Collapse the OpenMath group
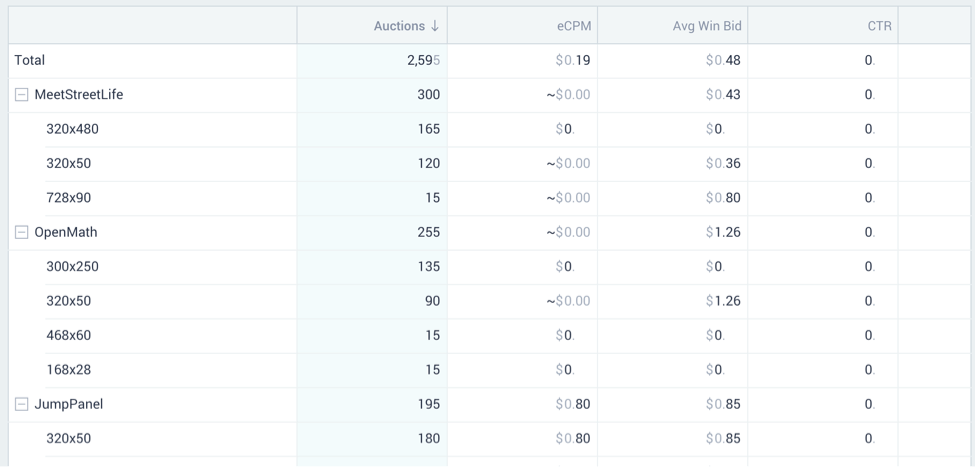Viewport: 975px width, 467px height. click(x=21, y=232)
